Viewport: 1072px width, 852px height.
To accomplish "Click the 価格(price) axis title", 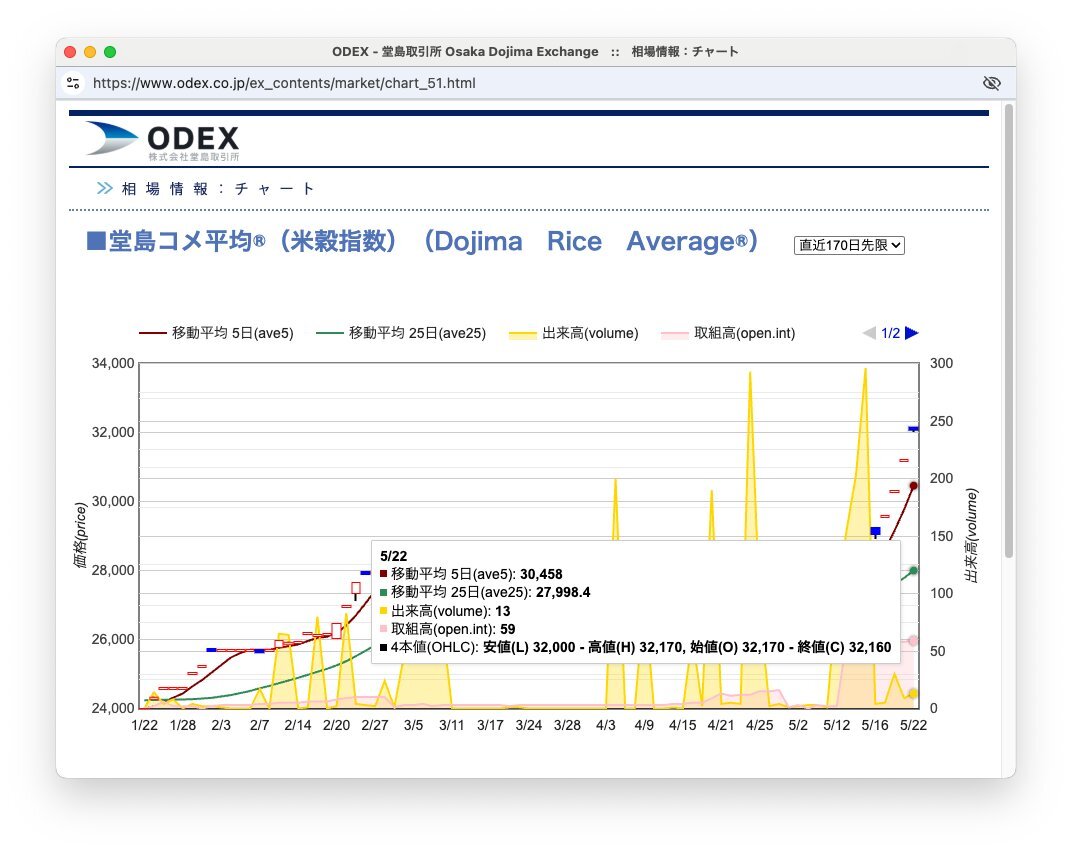I will (81, 535).
